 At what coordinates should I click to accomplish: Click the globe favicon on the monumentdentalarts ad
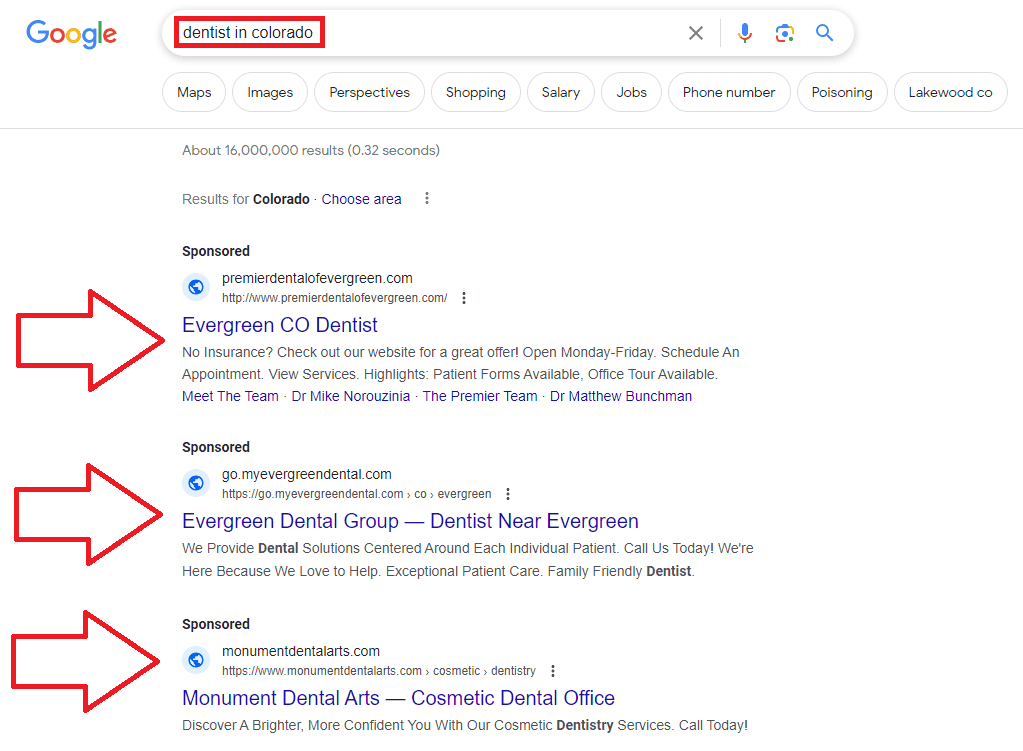196,660
